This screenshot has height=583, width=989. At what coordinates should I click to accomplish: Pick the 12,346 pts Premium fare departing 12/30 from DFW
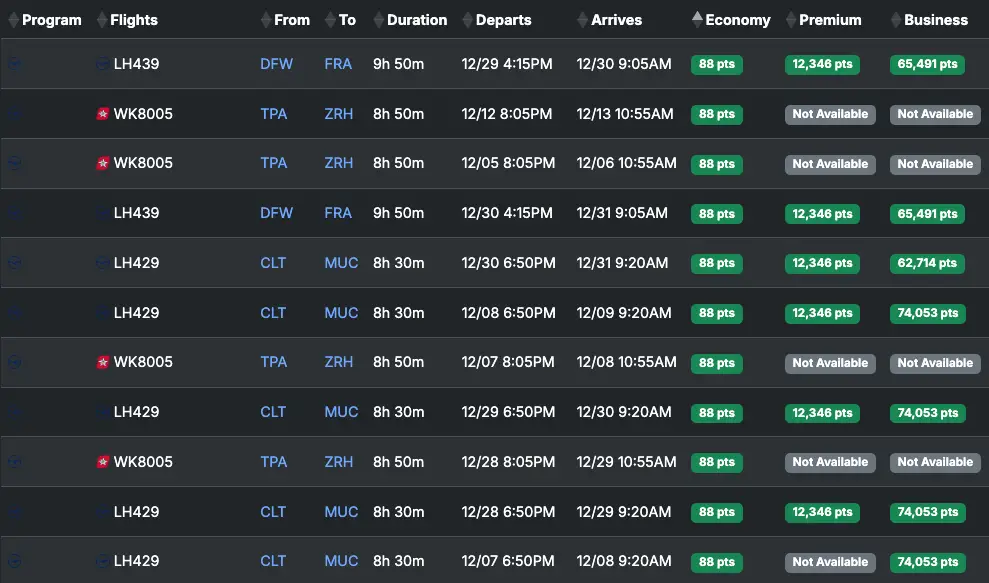click(822, 214)
